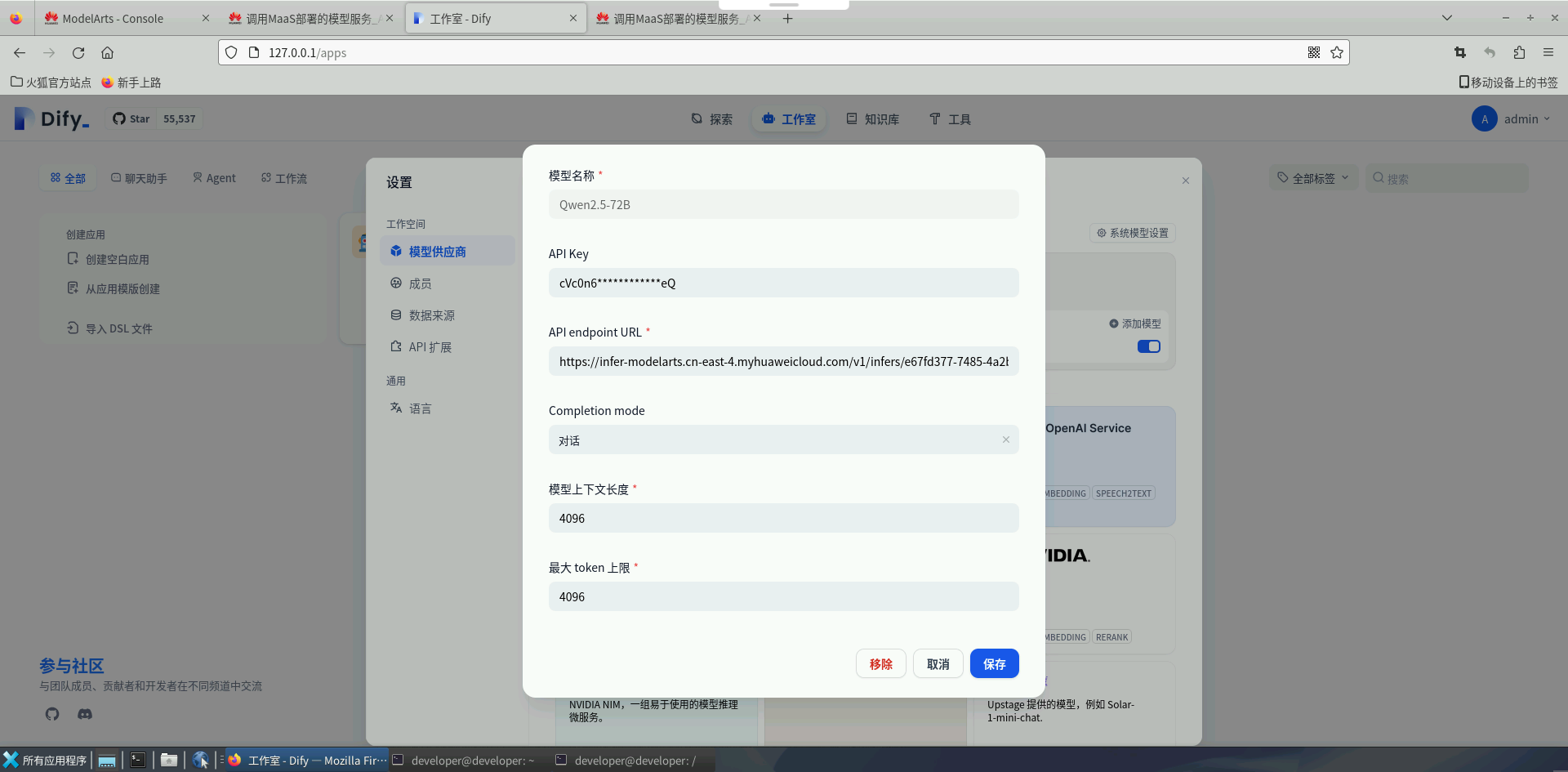Screen dimensions: 1568x772
Task: Open the All Applications (所有应用程序) menu
Action: (45, 760)
